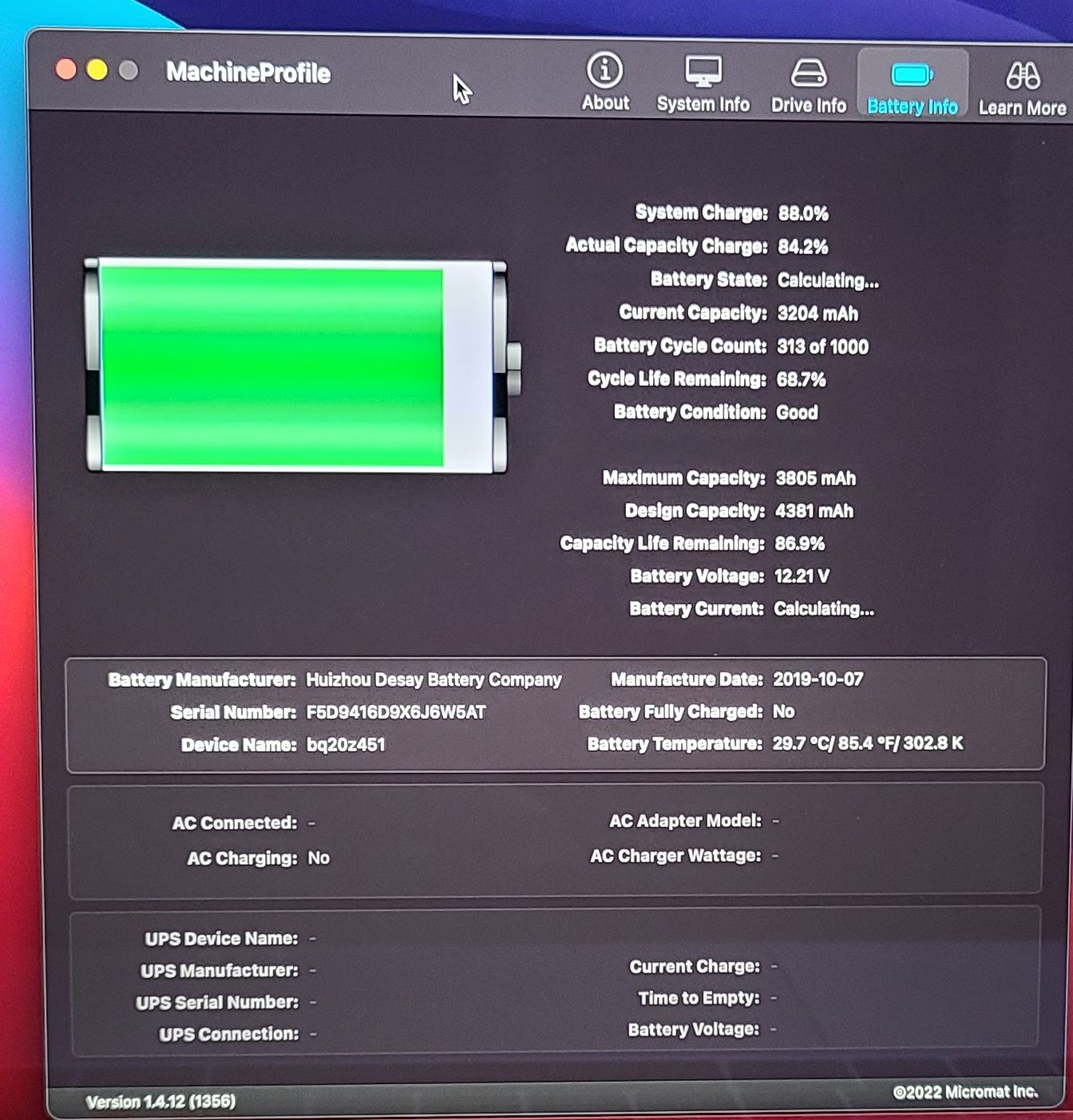Select the device name bq20z451
Image resolution: width=1073 pixels, height=1120 pixels.
click(x=346, y=745)
